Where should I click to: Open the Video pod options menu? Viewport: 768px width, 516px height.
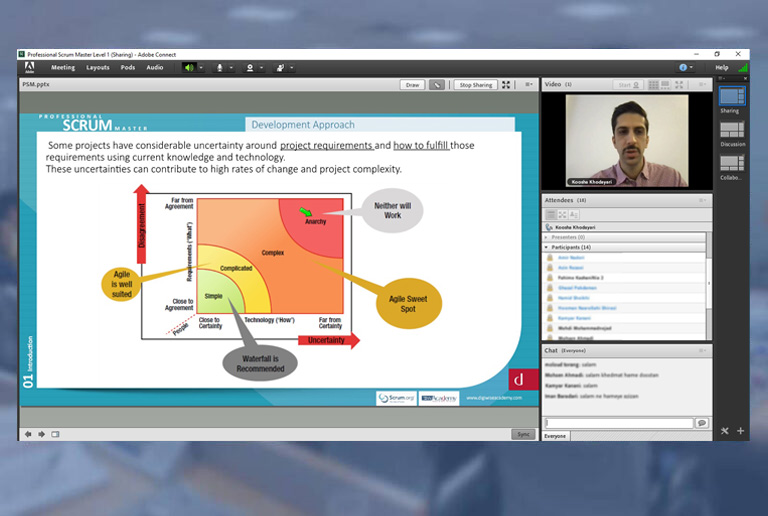tap(702, 84)
